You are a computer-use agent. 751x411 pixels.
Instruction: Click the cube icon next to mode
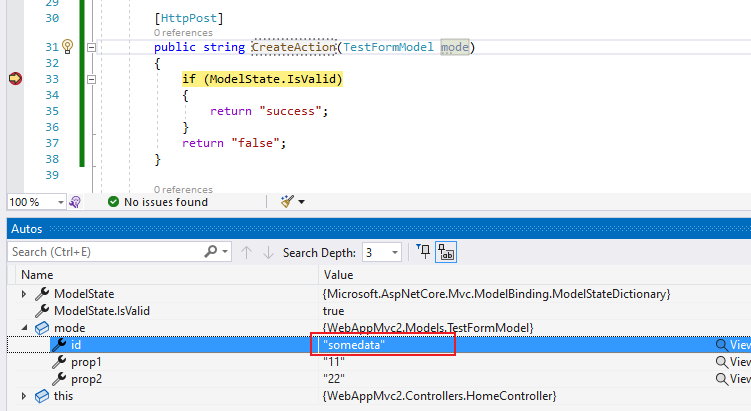tap(42, 328)
